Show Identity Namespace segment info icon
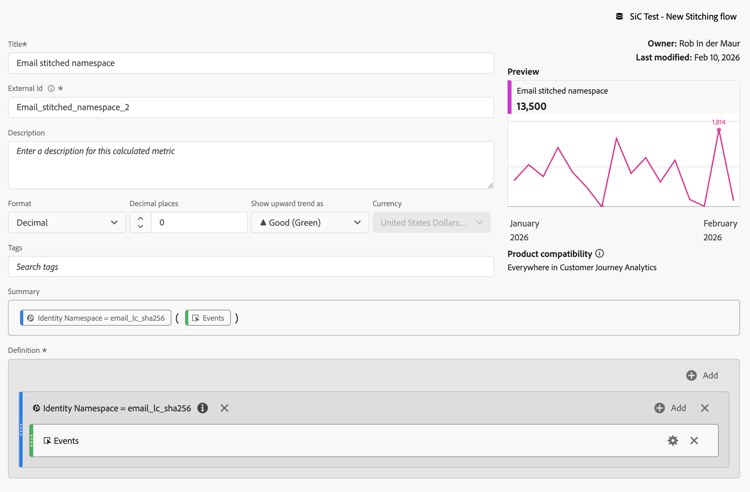Screen dimensions: 750x492 pos(203,408)
